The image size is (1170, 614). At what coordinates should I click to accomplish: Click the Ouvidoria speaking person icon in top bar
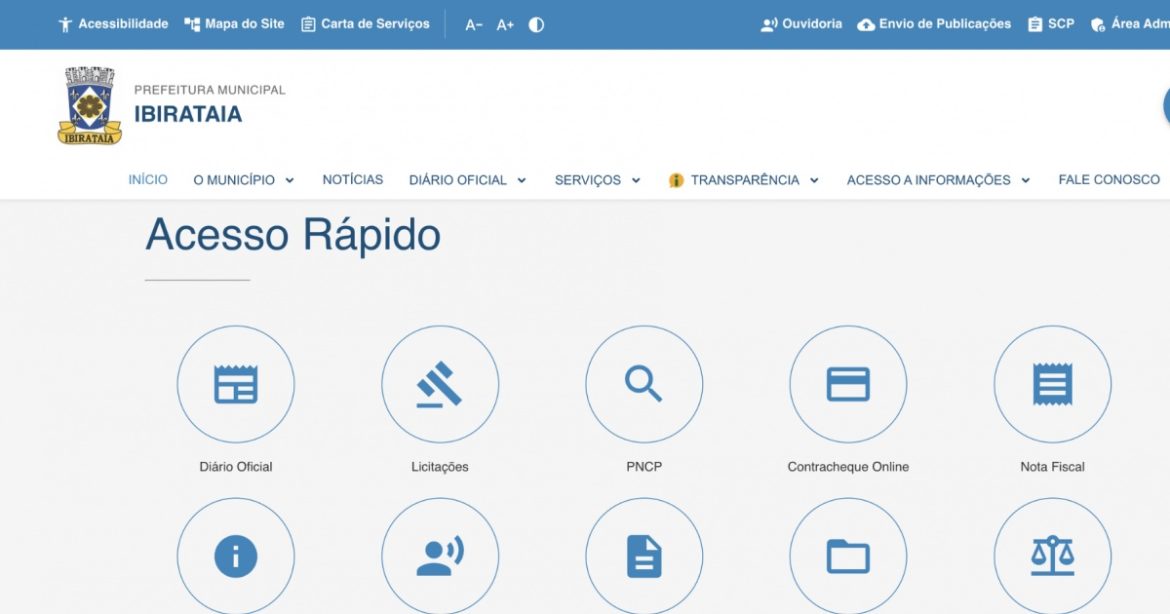pos(769,25)
